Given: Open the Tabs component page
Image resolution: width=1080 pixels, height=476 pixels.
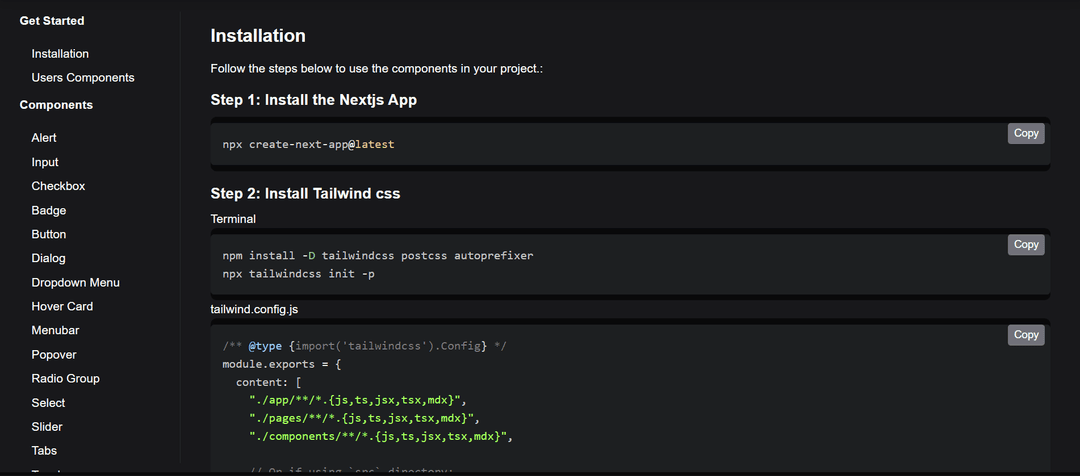Looking at the screenshot, I should (x=44, y=451).
